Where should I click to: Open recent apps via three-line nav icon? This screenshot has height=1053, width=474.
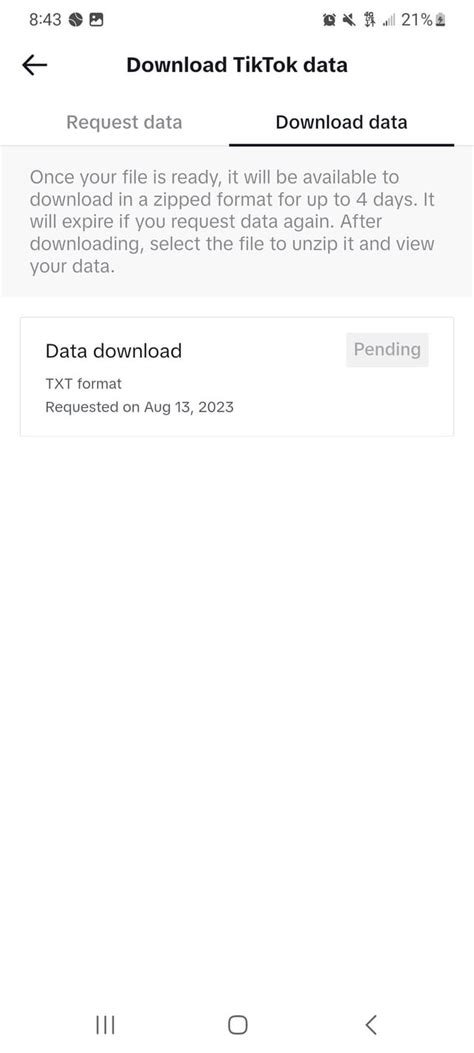pos(105,1024)
